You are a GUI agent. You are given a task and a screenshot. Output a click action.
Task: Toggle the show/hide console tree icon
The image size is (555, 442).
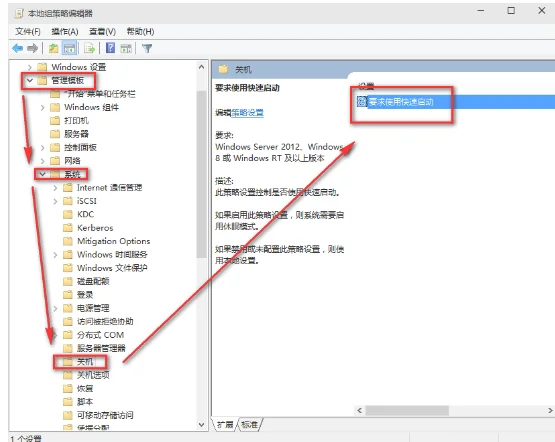point(69,48)
